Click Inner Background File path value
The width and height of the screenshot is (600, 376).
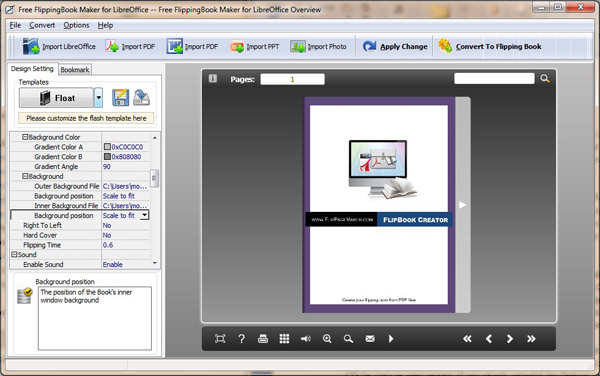pyautogui.click(x=125, y=206)
